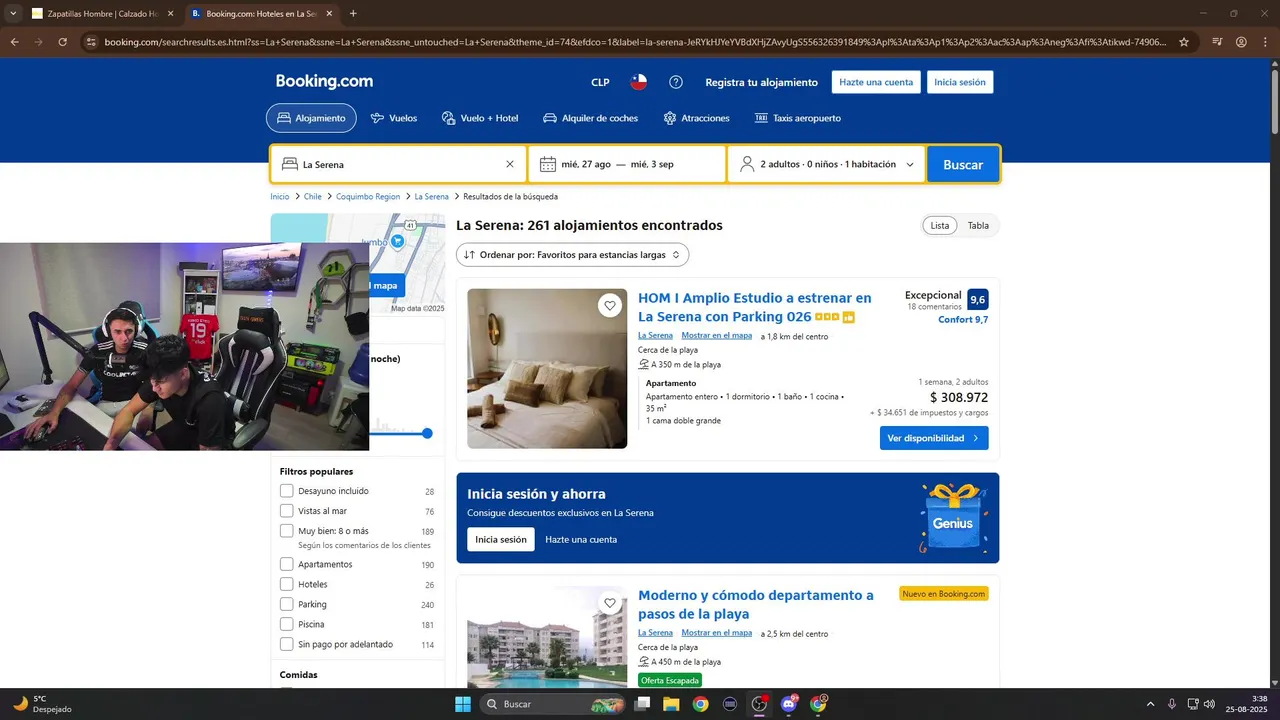Click Registra tu alojamiento link
1280x720 pixels.
pos(761,82)
